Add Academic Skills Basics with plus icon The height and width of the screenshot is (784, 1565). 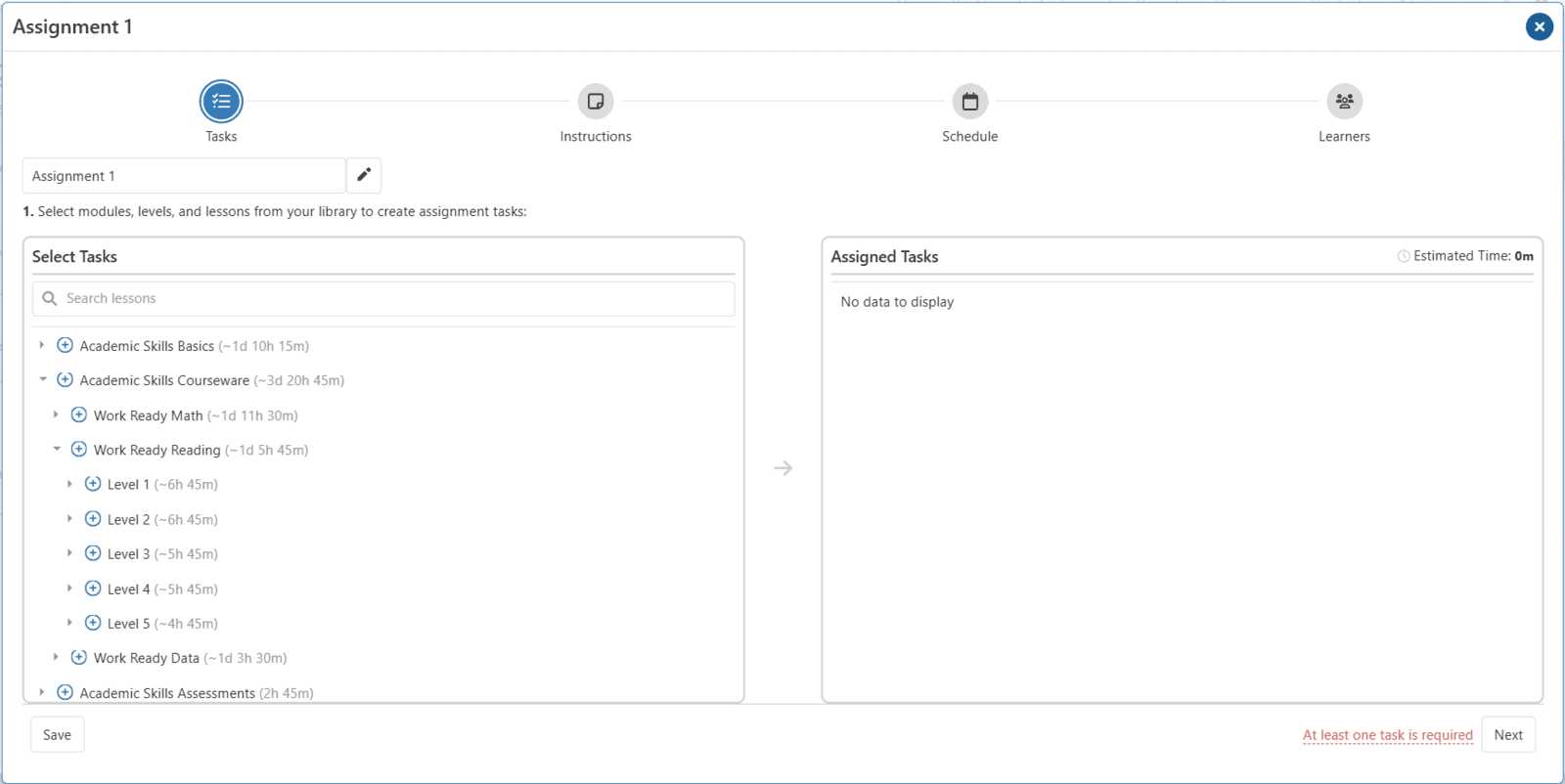(x=65, y=345)
